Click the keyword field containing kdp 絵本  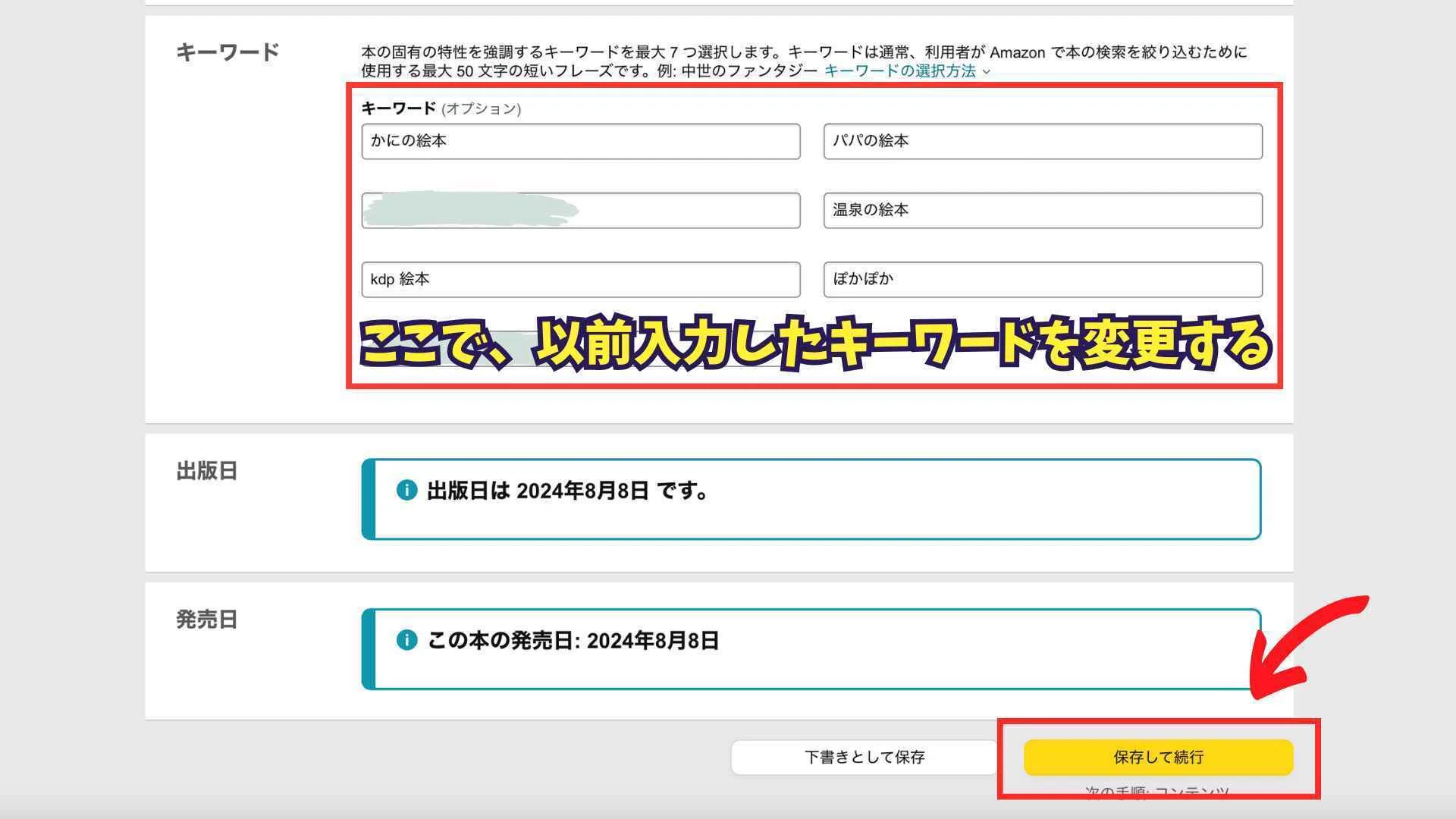(581, 279)
